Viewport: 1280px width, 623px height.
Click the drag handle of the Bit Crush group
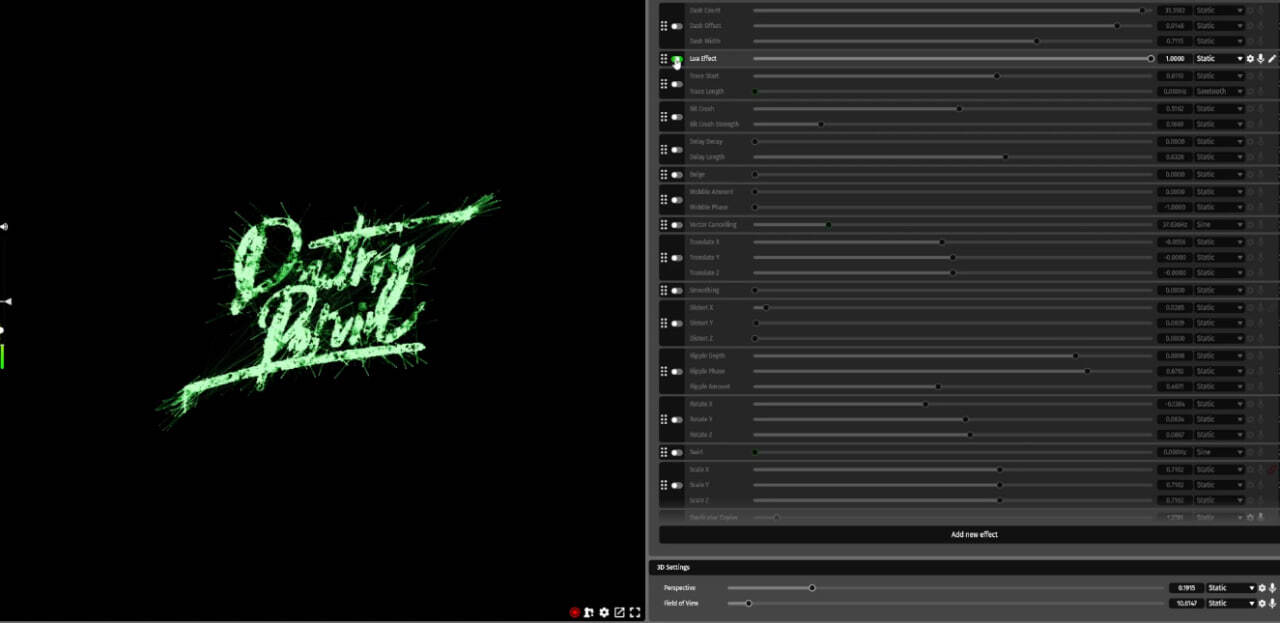click(x=664, y=117)
